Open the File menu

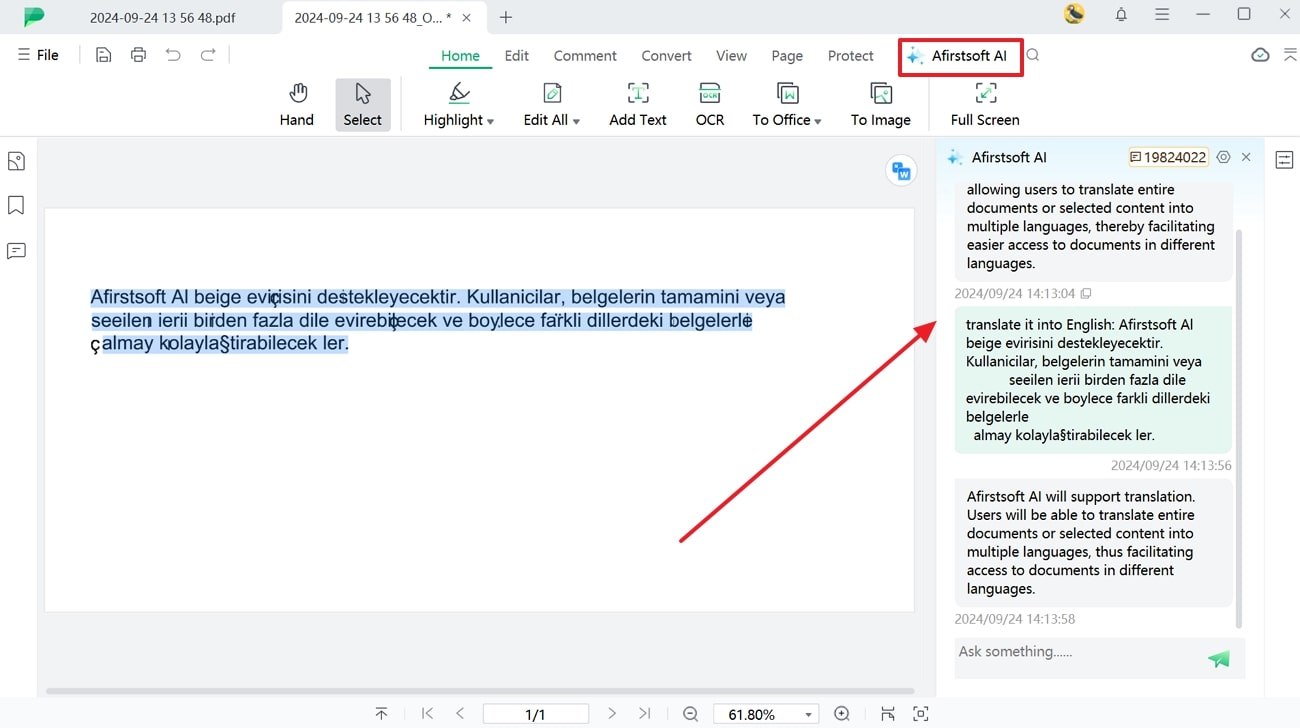[x=38, y=55]
